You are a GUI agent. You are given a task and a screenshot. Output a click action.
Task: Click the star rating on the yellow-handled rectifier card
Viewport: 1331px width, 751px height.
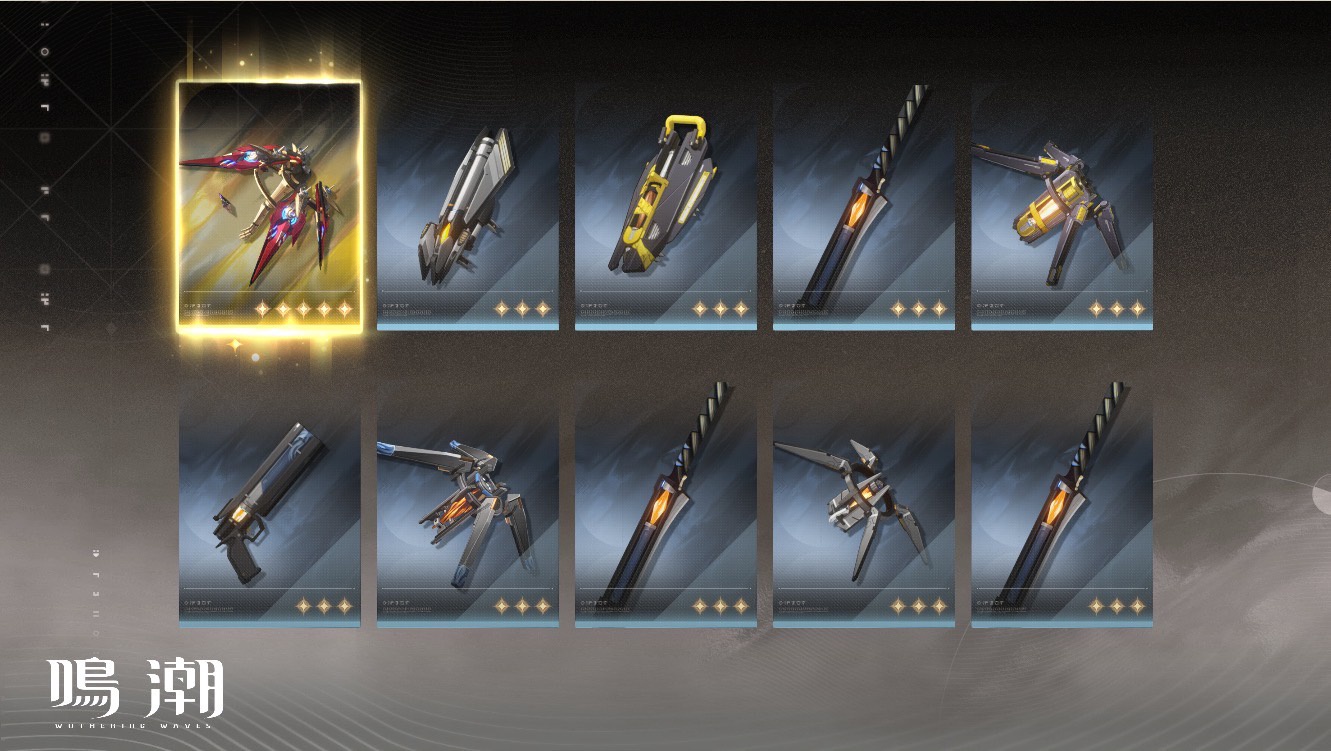(x=719, y=309)
